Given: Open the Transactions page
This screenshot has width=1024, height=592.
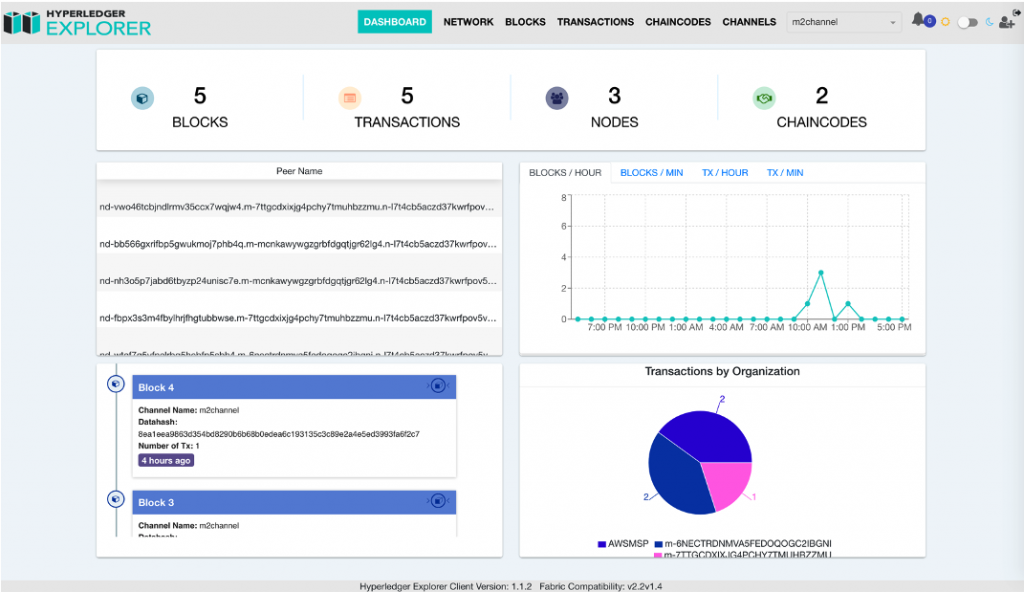Looking at the screenshot, I should [595, 22].
